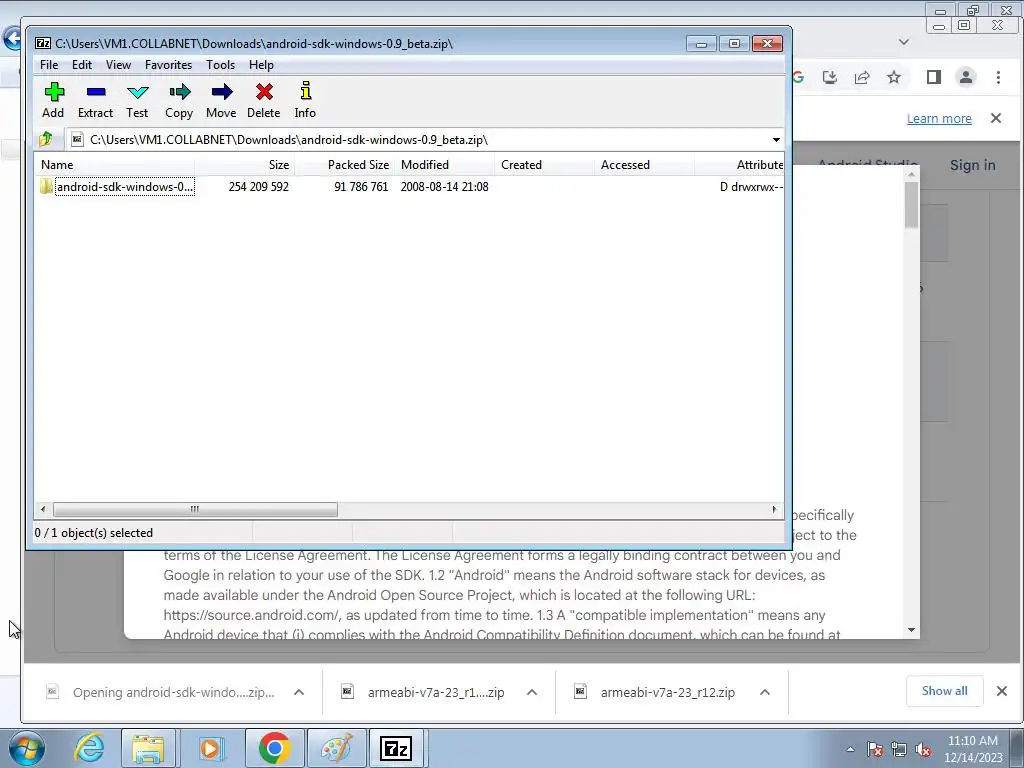Sort by Modified column header
Screen dimensions: 1024x768
(x=444, y=165)
